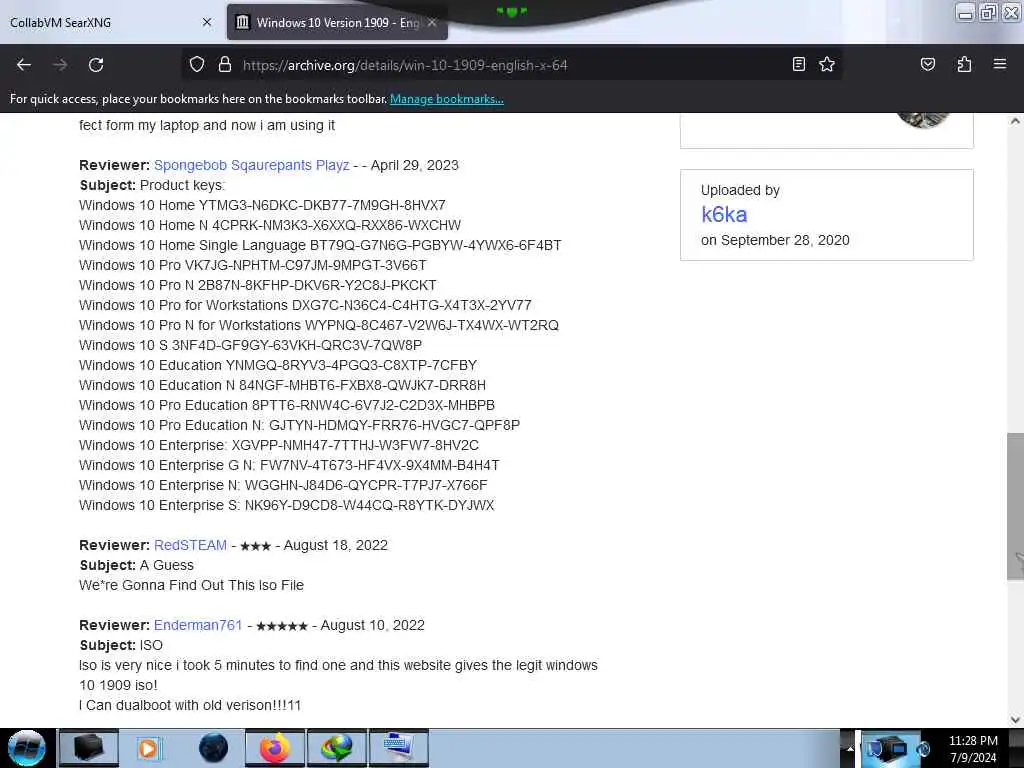Click the Windows 10 Home Single Language key

320,245
